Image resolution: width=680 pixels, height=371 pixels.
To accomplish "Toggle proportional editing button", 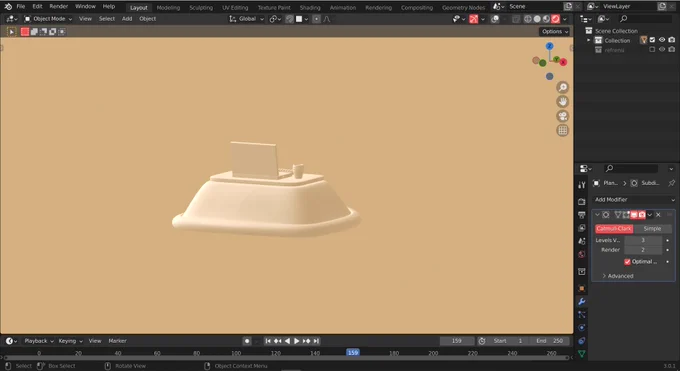I will coord(316,19).
